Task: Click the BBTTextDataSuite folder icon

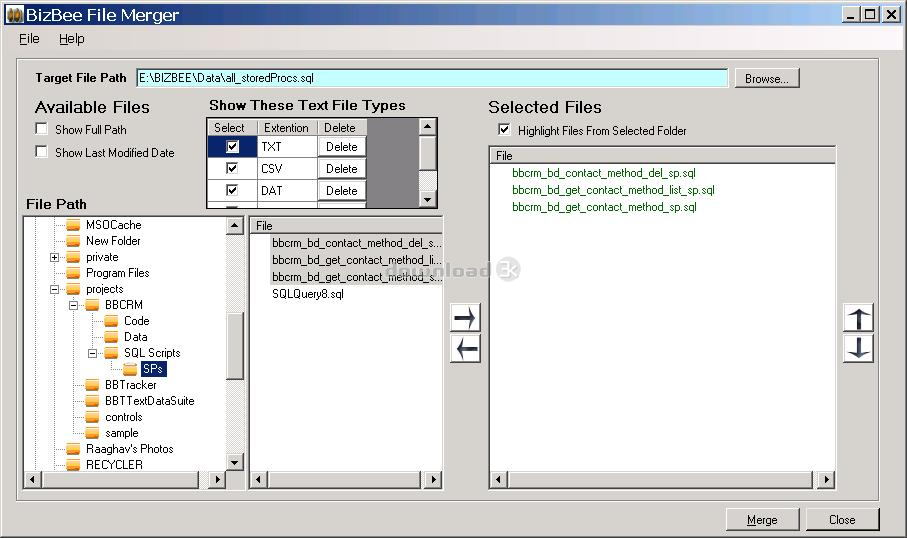Action: tap(93, 401)
